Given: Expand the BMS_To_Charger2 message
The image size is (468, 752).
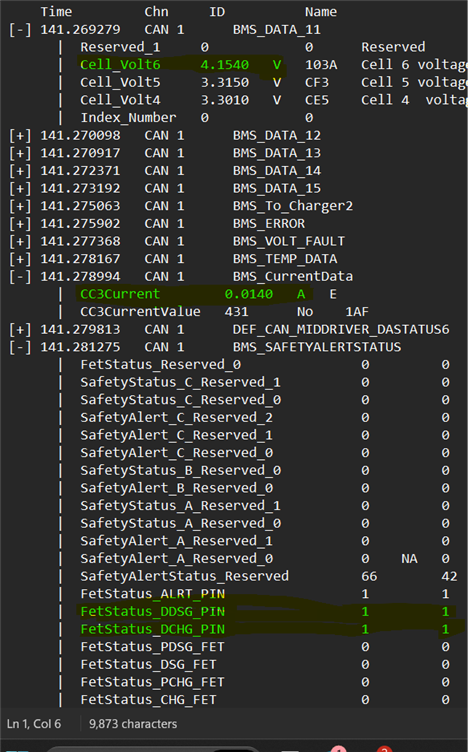Looking at the screenshot, I should tap(20, 206).
